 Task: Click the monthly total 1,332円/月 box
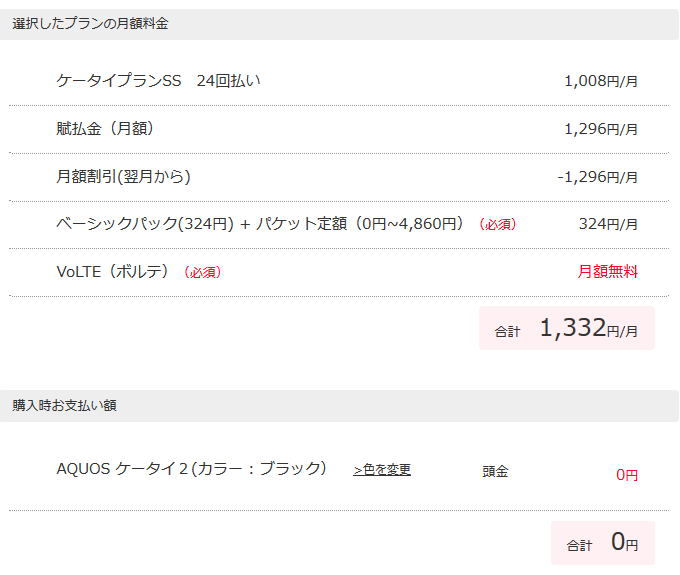[x=567, y=328]
